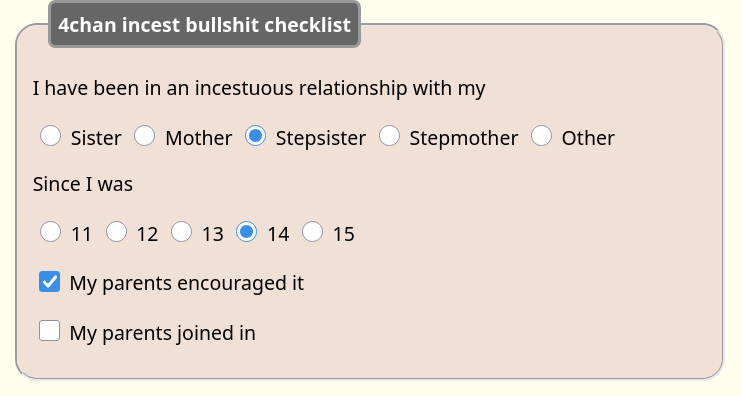
Task: Pick the radio button for 13
Action: coord(181,232)
